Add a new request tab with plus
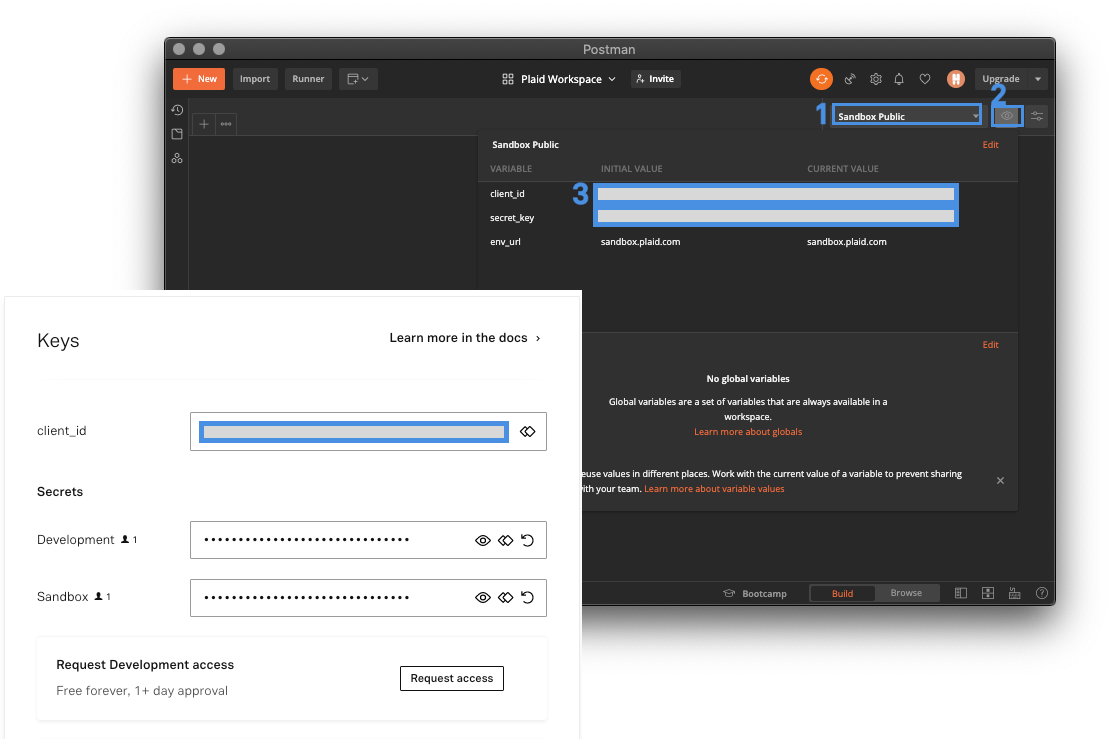This screenshot has height=739, width=1111. [x=203, y=124]
